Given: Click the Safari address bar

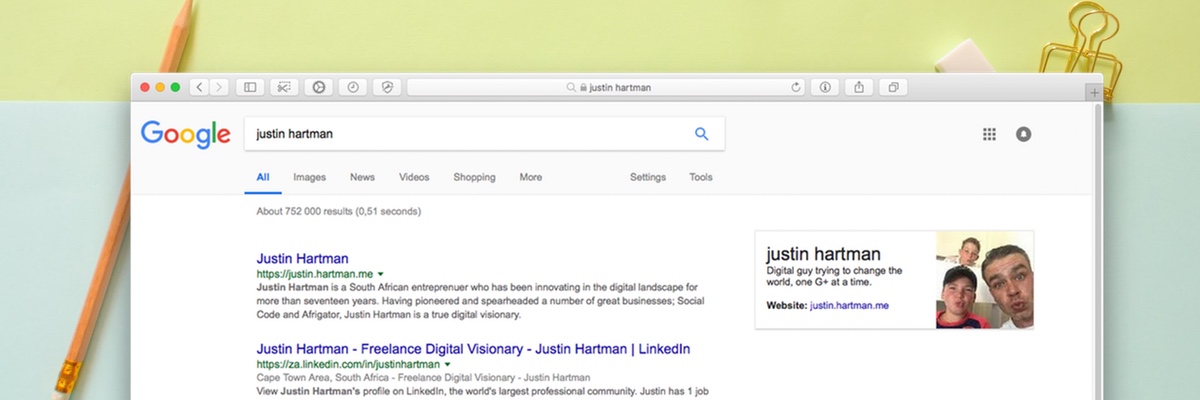Looking at the screenshot, I should coord(607,87).
